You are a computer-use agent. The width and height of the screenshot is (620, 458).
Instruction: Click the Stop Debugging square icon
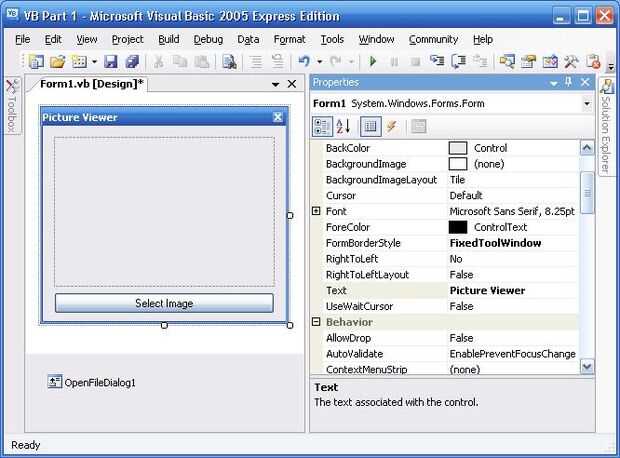416,62
